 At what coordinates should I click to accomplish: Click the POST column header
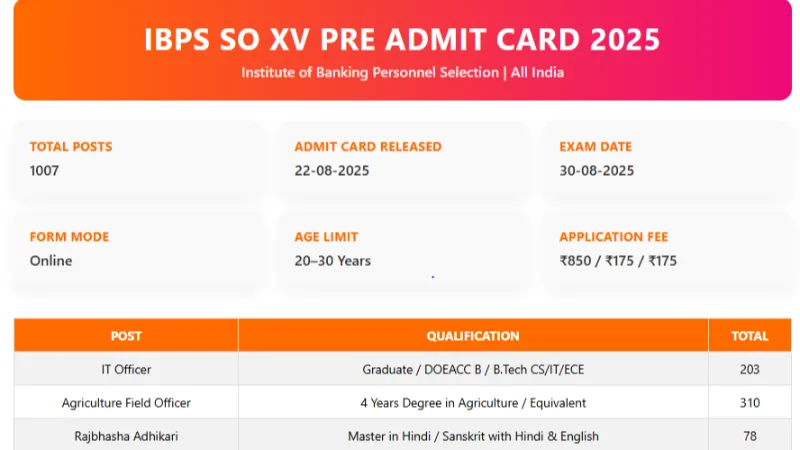[126, 336]
